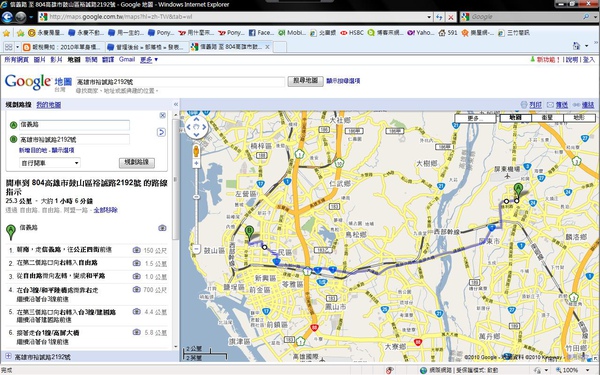Pan the map up with the arrow control
Viewport: 600px width, 375px height.
(x=196, y=119)
